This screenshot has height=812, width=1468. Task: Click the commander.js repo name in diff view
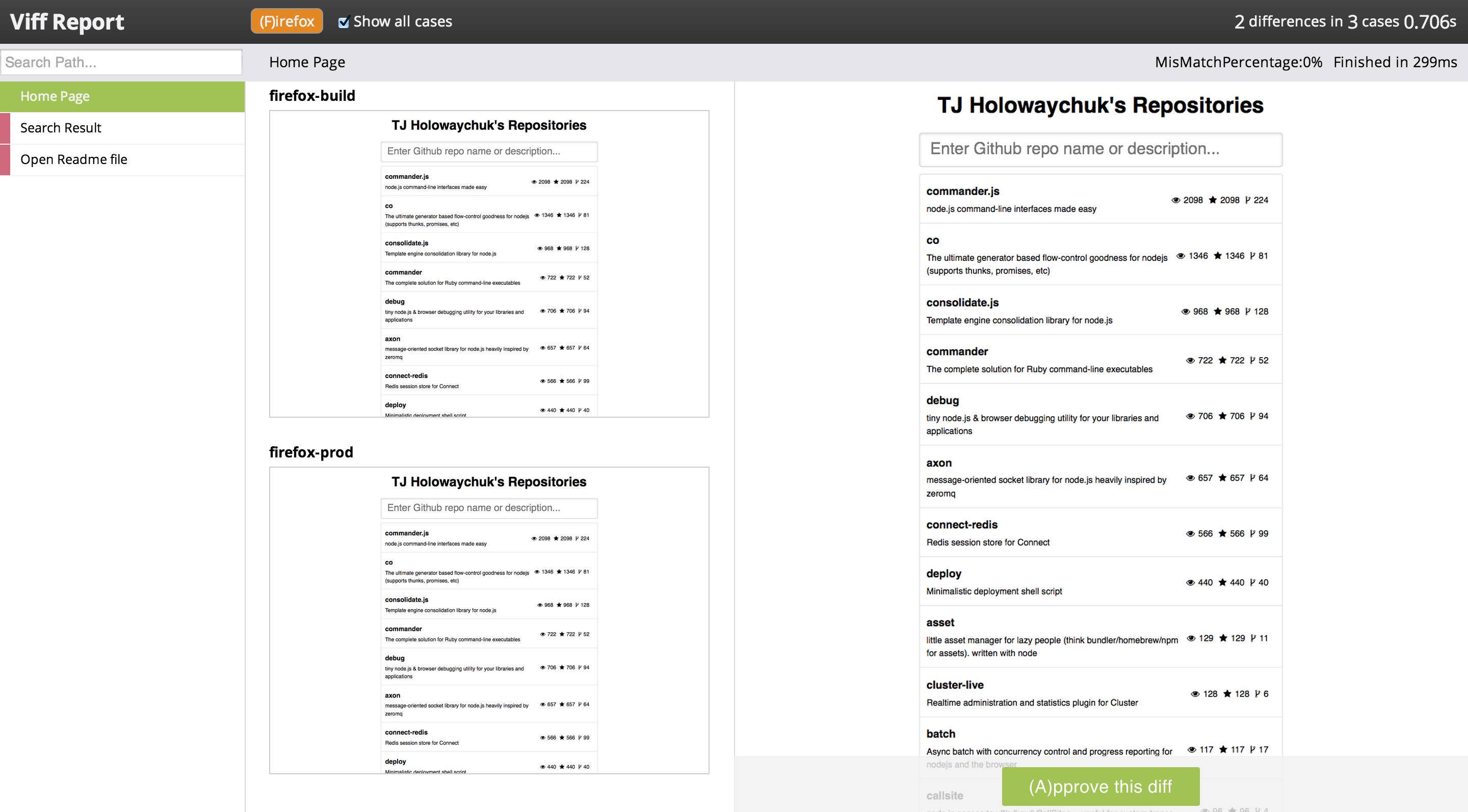tap(962, 192)
